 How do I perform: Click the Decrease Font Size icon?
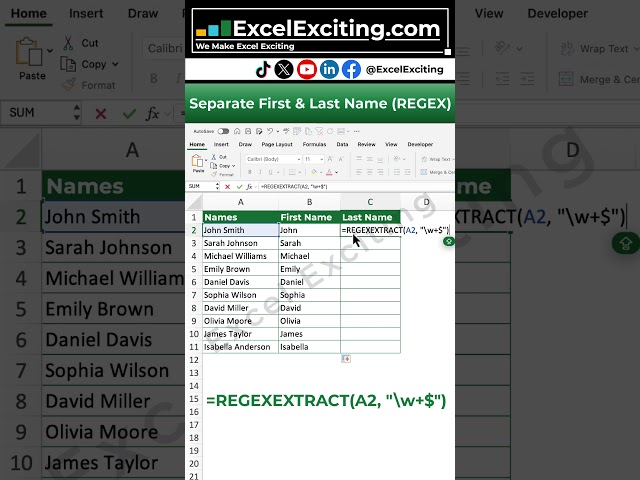coord(341,159)
